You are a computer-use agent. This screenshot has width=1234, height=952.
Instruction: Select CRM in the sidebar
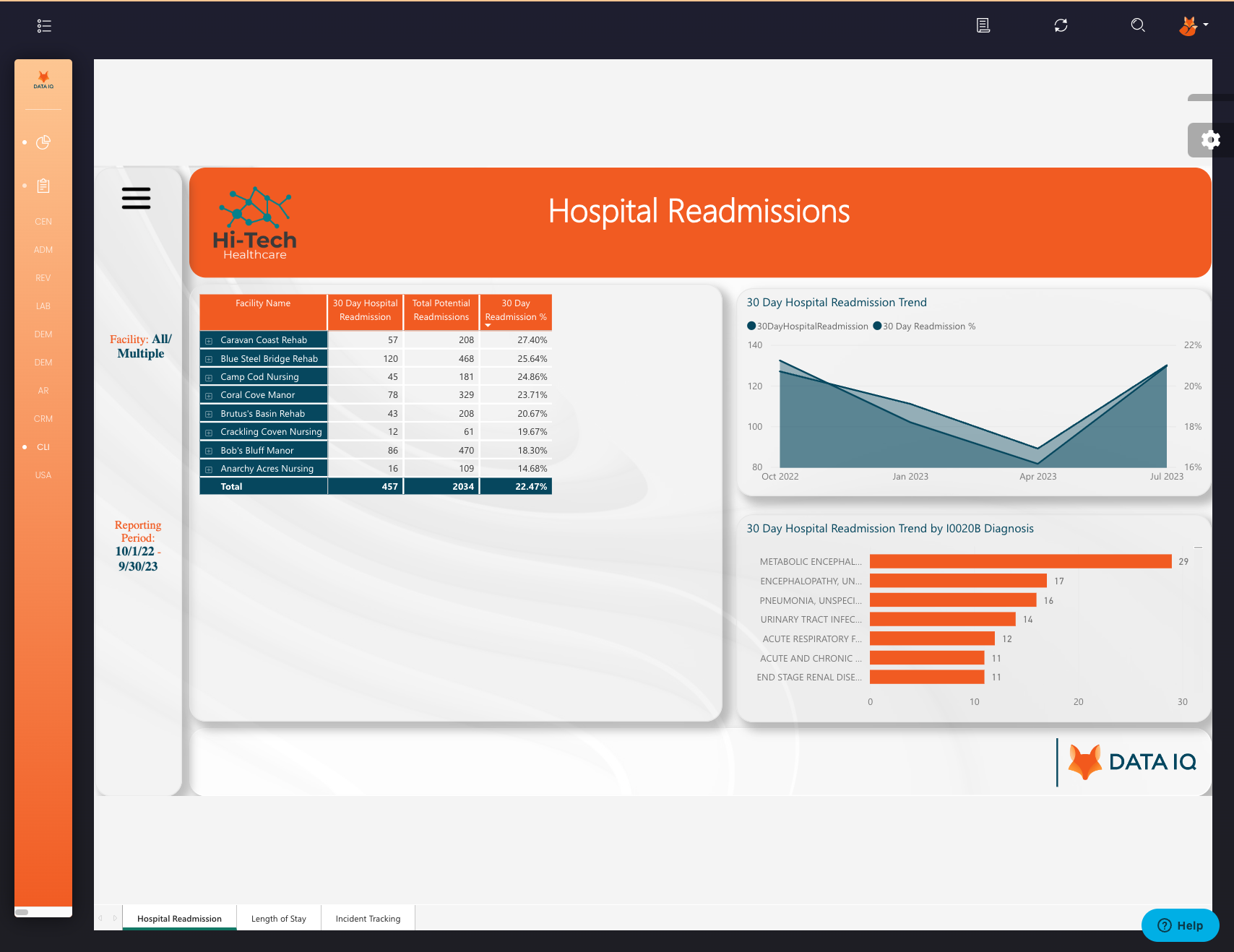pyautogui.click(x=43, y=419)
